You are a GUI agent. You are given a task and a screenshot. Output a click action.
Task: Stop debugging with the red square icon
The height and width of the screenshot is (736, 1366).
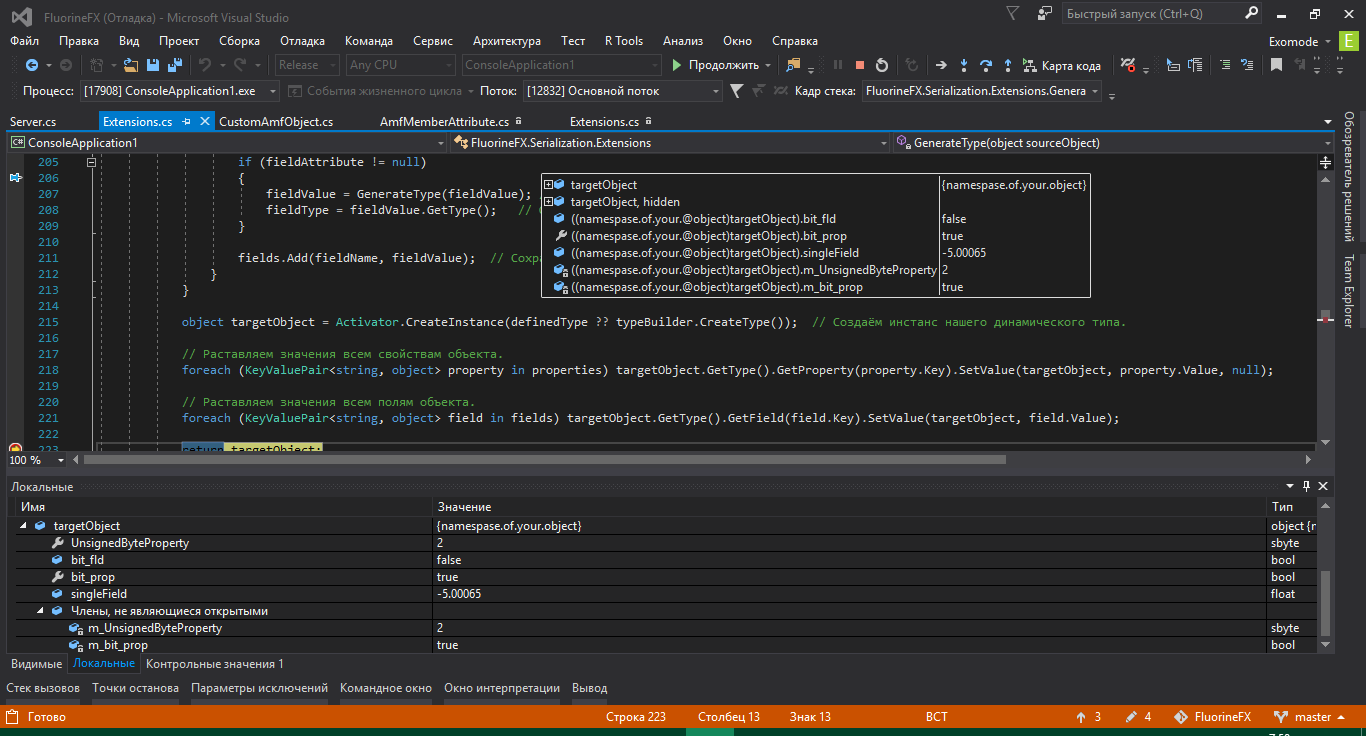click(860, 65)
